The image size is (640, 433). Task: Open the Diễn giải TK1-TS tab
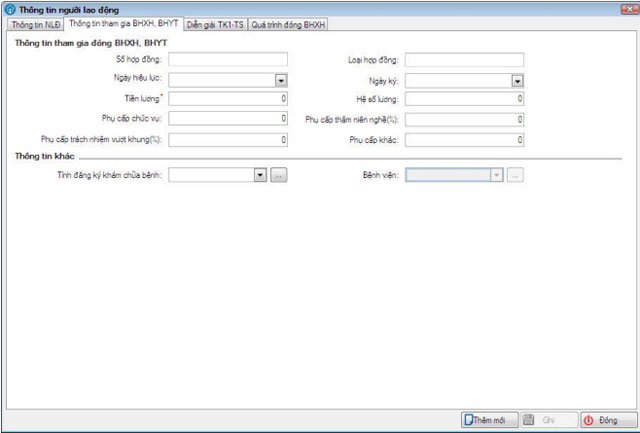[215, 25]
